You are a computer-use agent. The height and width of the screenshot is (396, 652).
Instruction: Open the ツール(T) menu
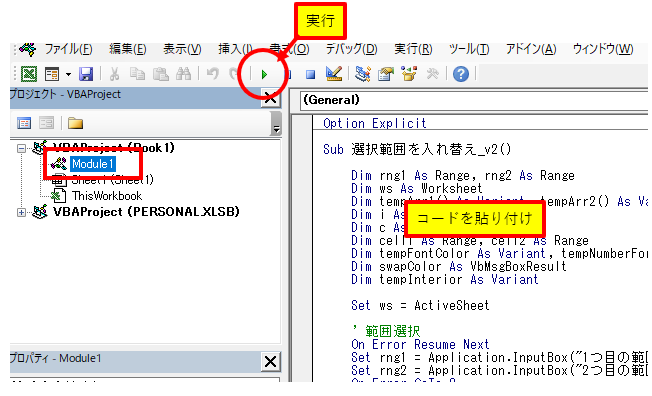click(469, 50)
